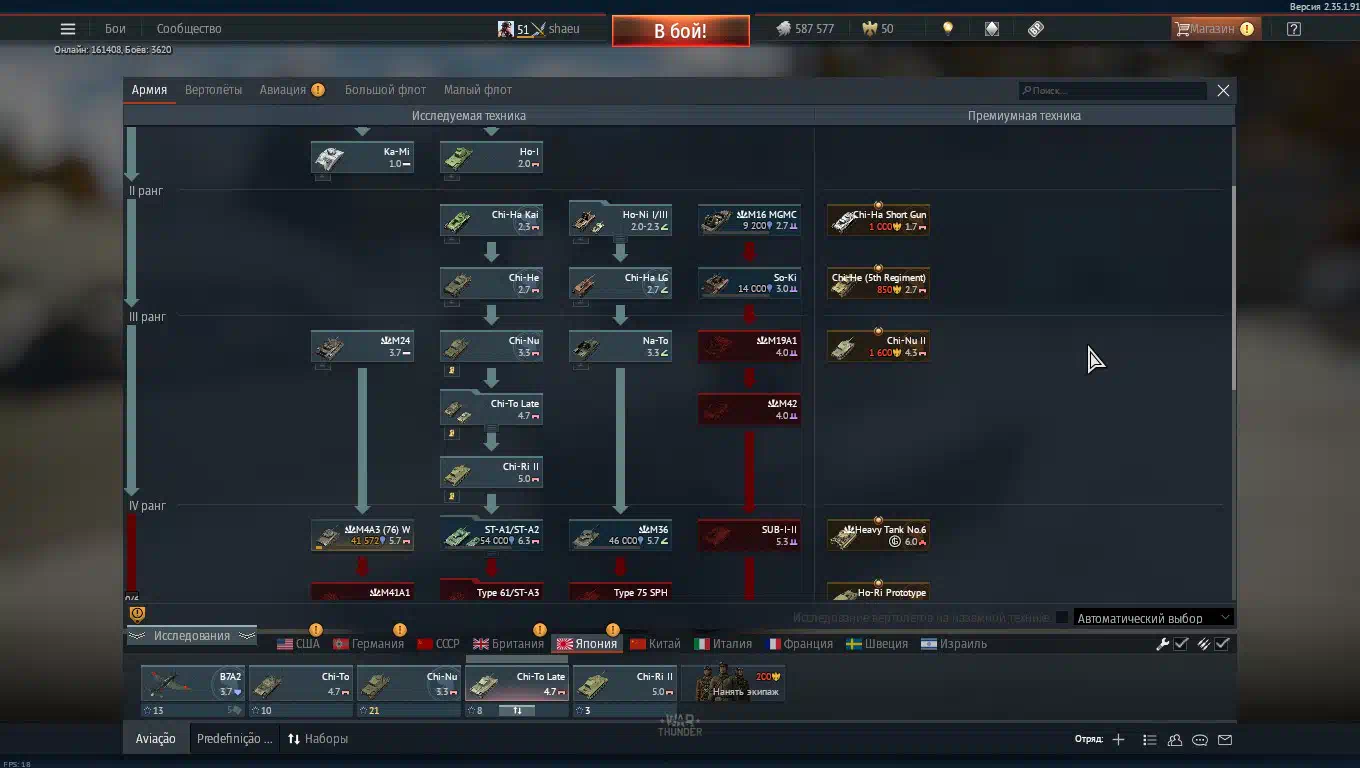Screen dimensions: 1360x768
Task: Close the research tree window
Action: coord(1223,90)
